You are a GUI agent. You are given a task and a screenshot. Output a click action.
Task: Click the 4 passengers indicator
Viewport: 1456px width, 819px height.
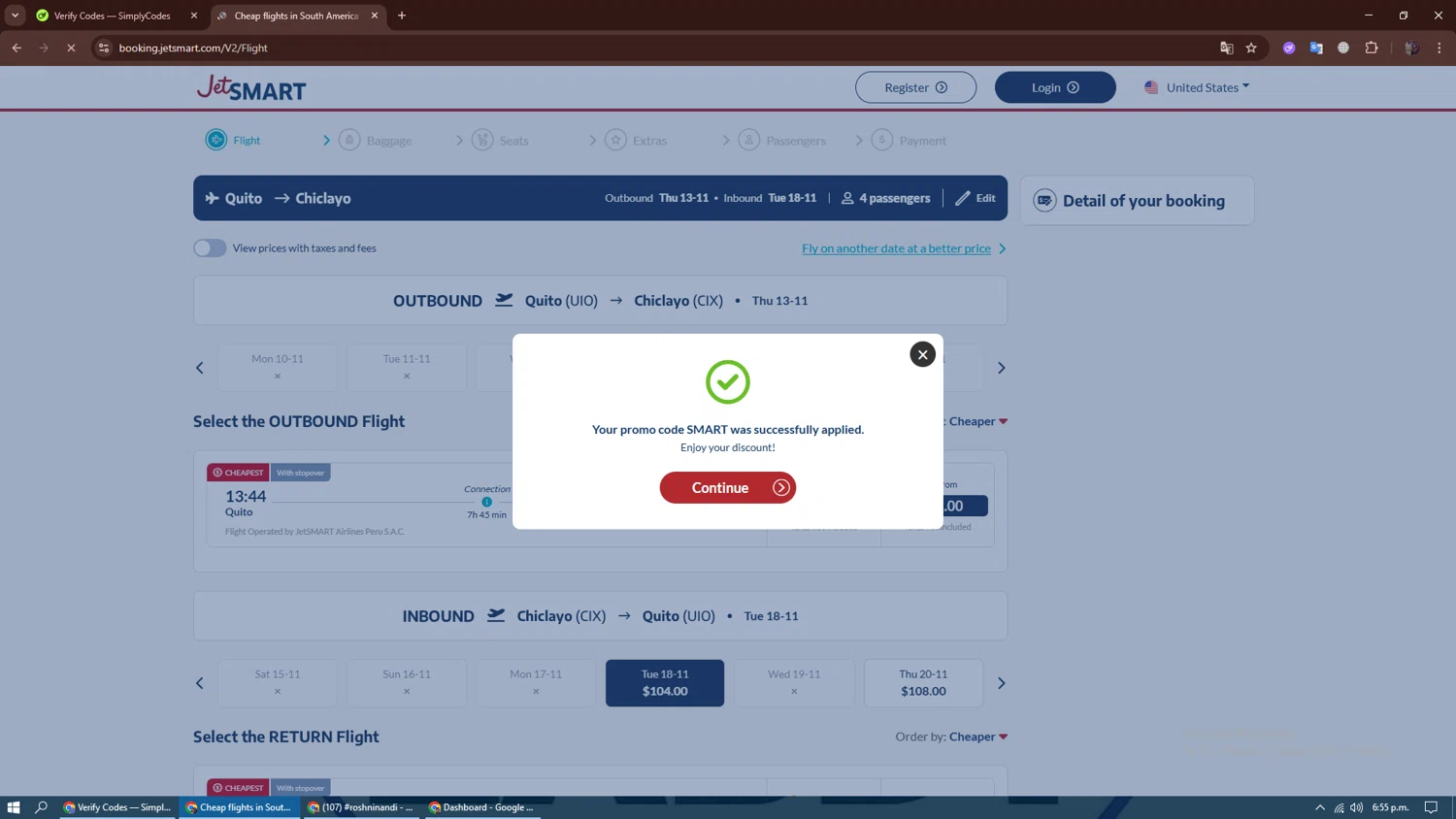(x=885, y=198)
